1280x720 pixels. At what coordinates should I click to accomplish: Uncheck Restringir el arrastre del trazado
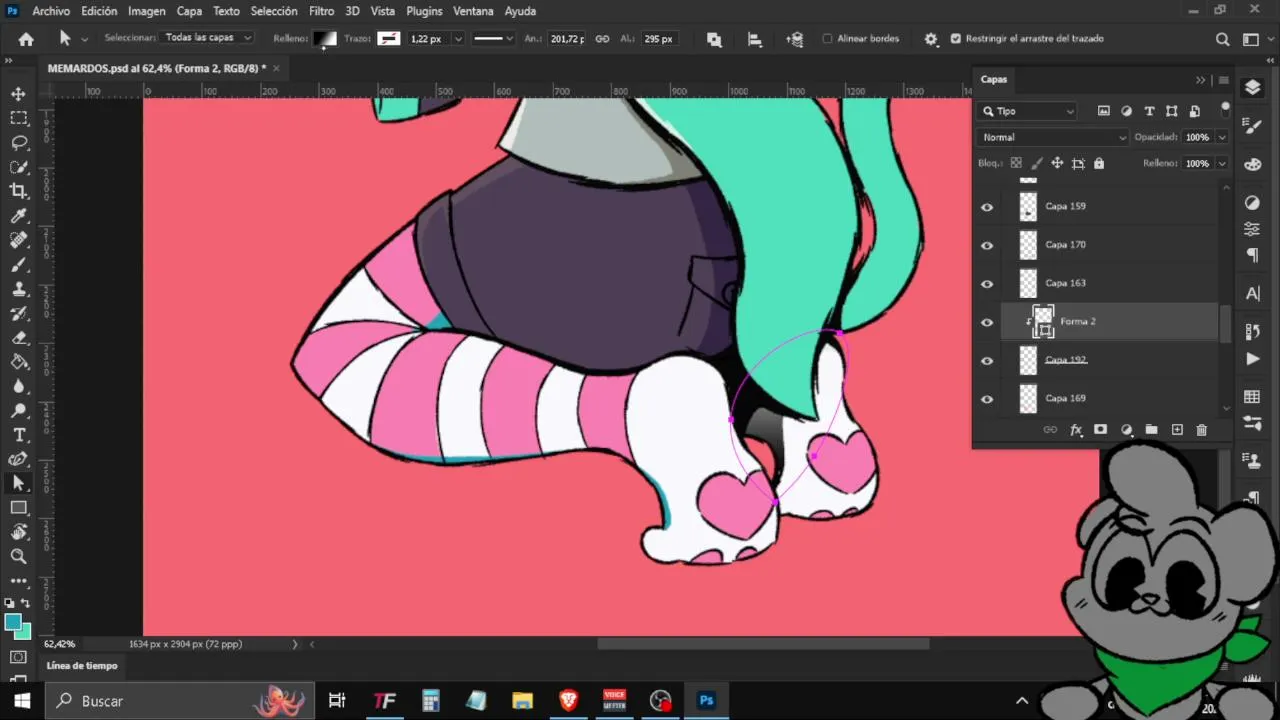click(956, 39)
